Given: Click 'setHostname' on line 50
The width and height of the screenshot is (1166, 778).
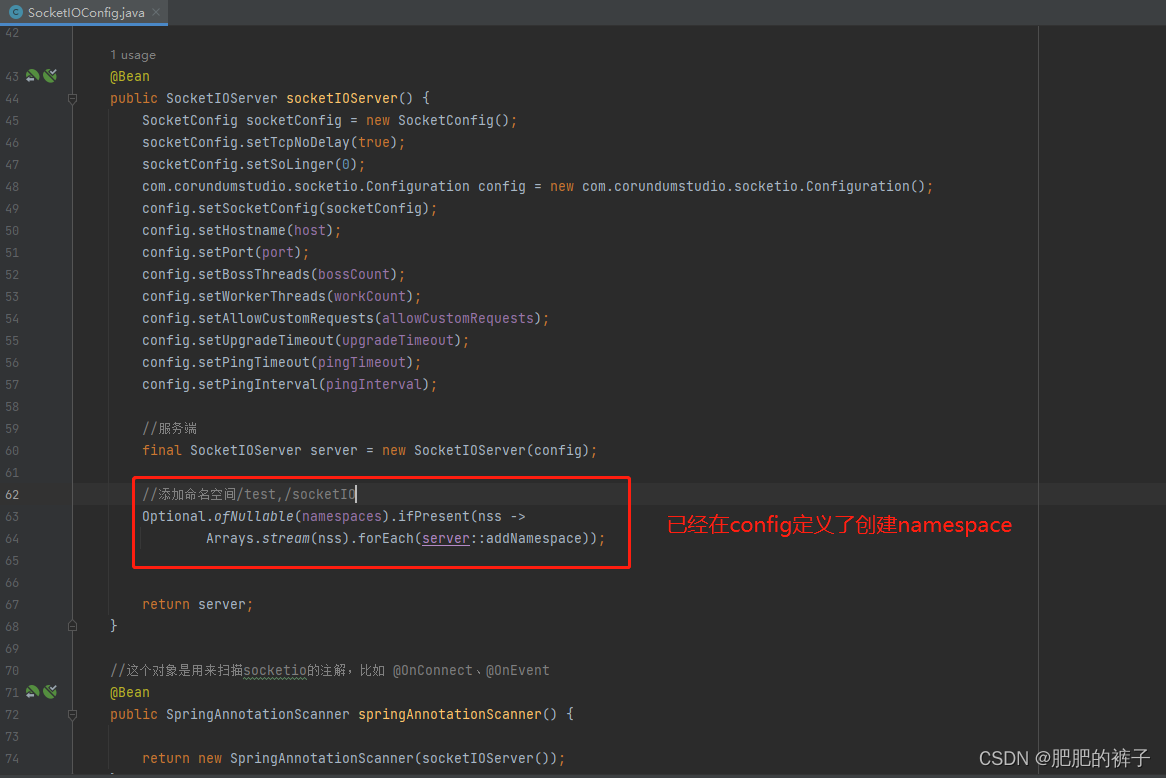Looking at the screenshot, I should point(242,231).
